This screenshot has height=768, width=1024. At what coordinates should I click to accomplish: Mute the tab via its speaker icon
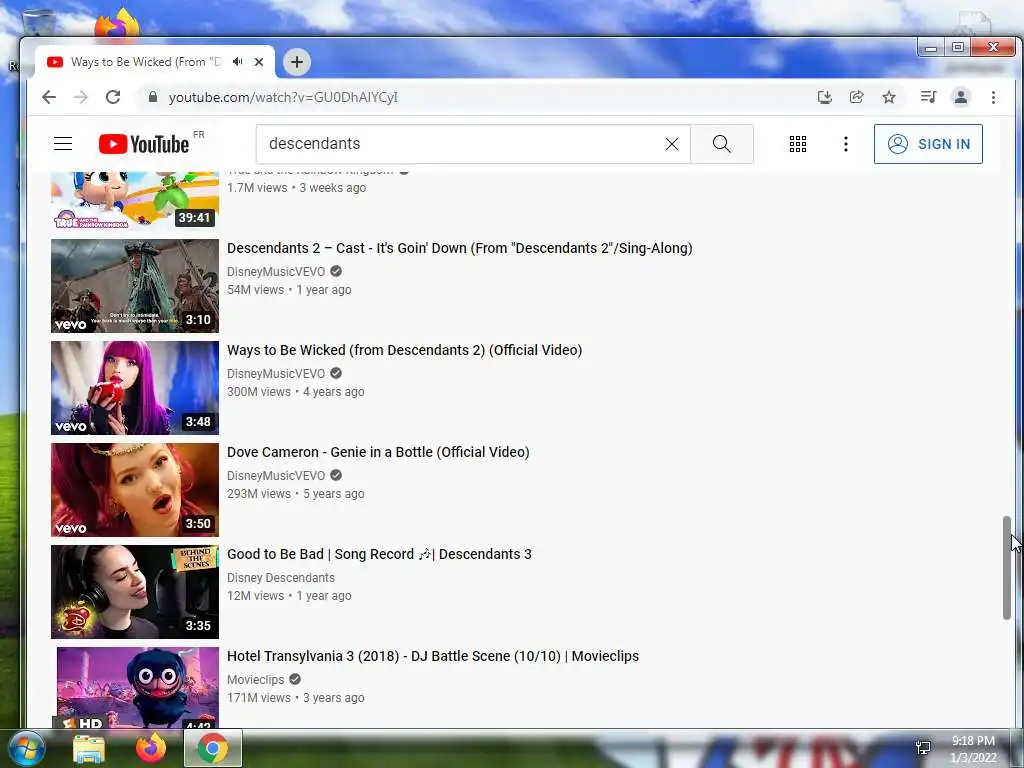tap(238, 61)
